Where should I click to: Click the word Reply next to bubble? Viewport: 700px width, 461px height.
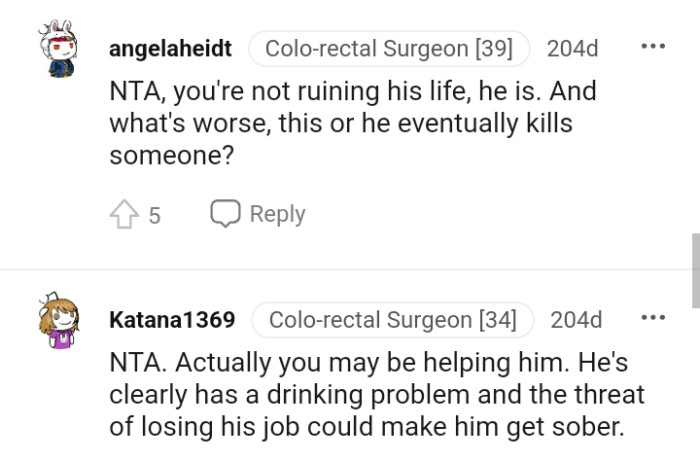click(277, 213)
